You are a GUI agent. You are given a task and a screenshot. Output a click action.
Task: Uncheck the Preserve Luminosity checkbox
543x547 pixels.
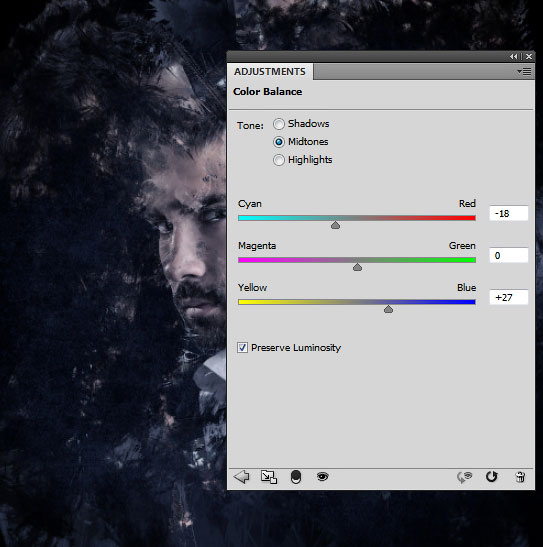[x=242, y=347]
